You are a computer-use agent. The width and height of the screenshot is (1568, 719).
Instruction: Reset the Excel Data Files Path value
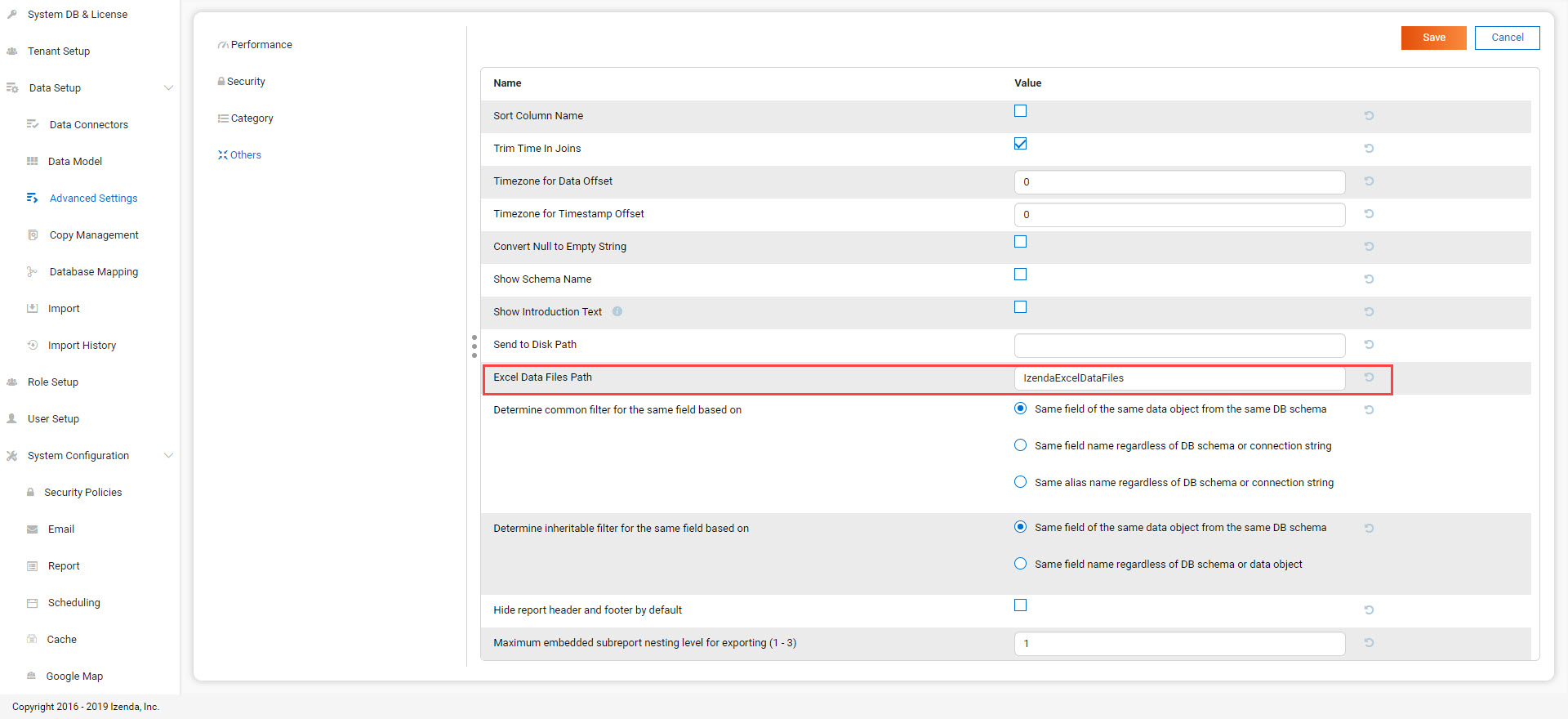(x=1369, y=377)
